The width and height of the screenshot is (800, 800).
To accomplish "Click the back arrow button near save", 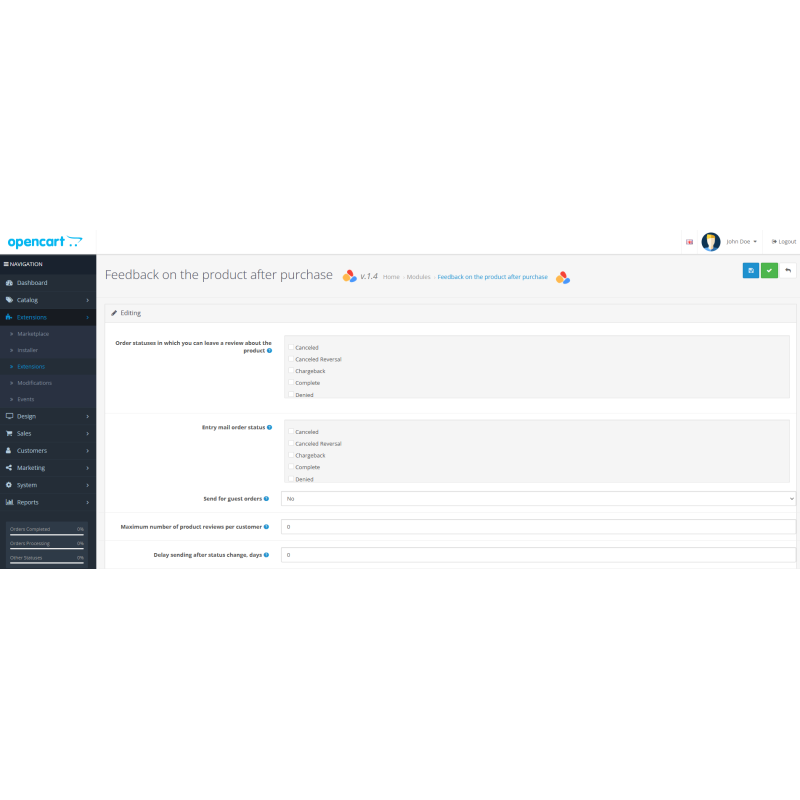I will coord(789,270).
